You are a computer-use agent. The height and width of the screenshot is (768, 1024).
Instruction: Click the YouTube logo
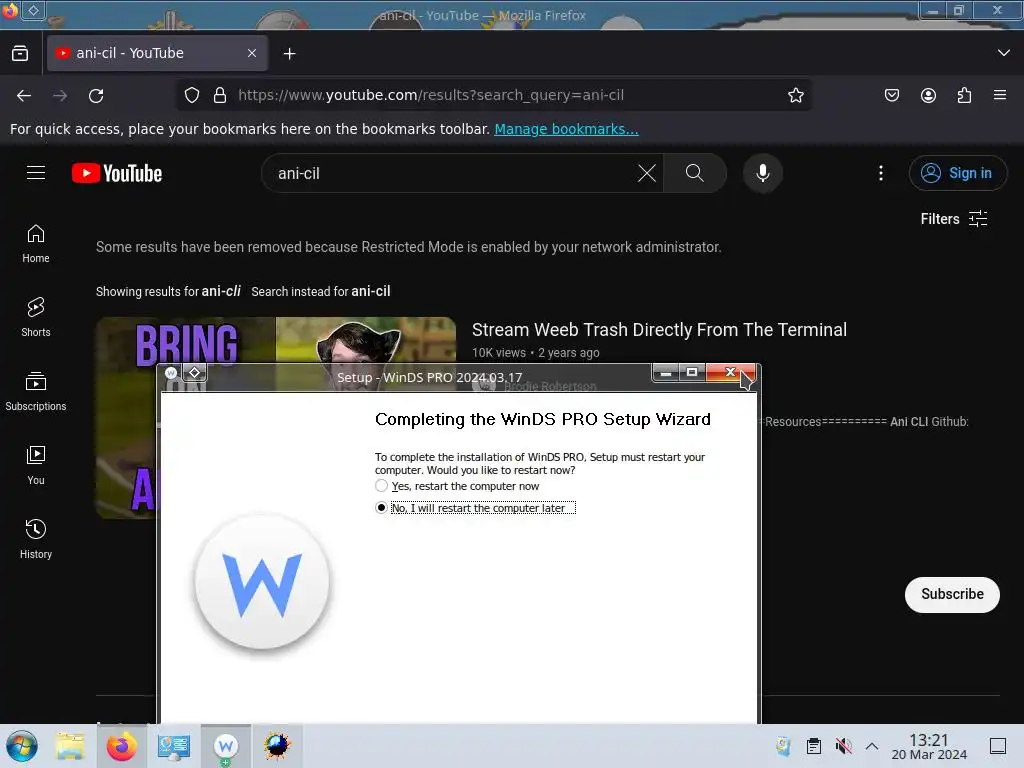tap(117, 174)
